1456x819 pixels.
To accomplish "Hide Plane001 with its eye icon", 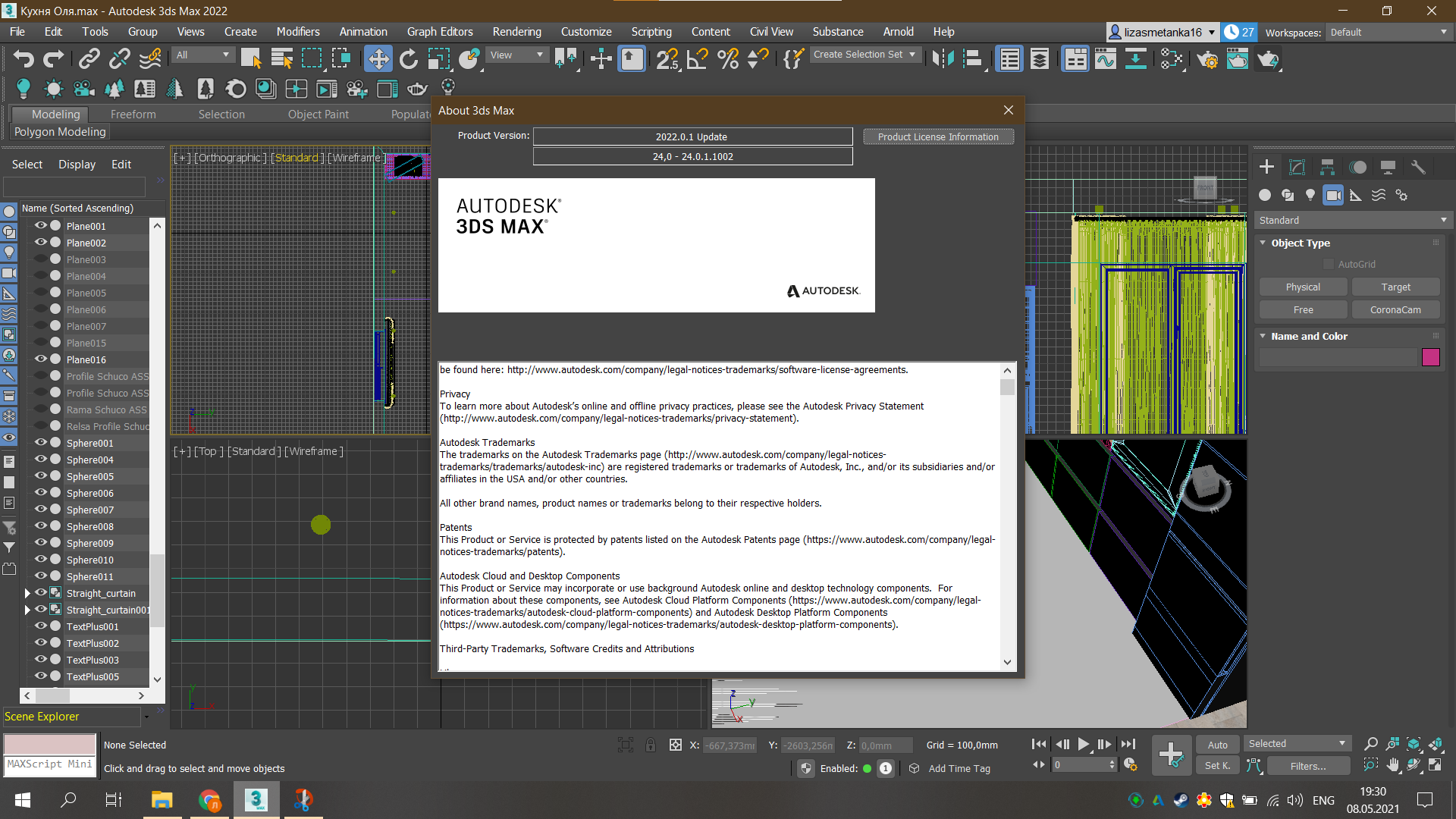I will tap(41, 225).
